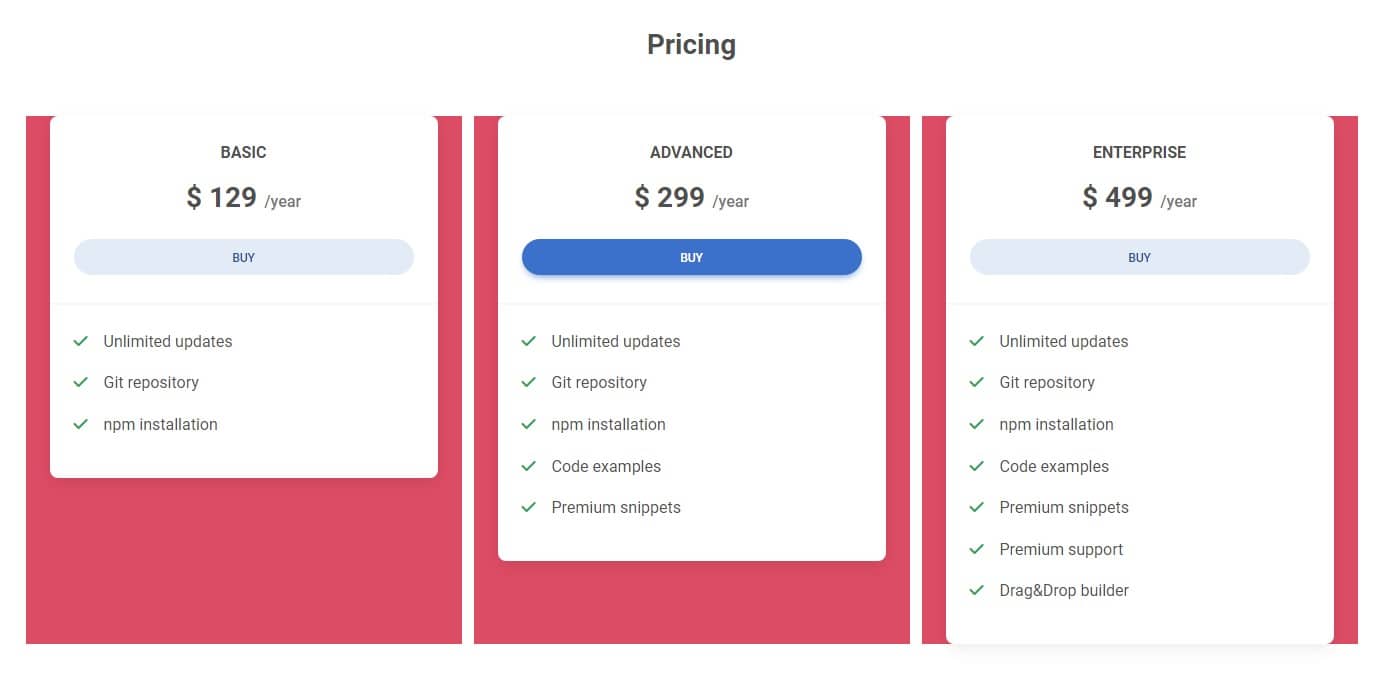Screen dimensions: 1388x679
Task: Select the BASIC plan title
Action: coord(243,152)
